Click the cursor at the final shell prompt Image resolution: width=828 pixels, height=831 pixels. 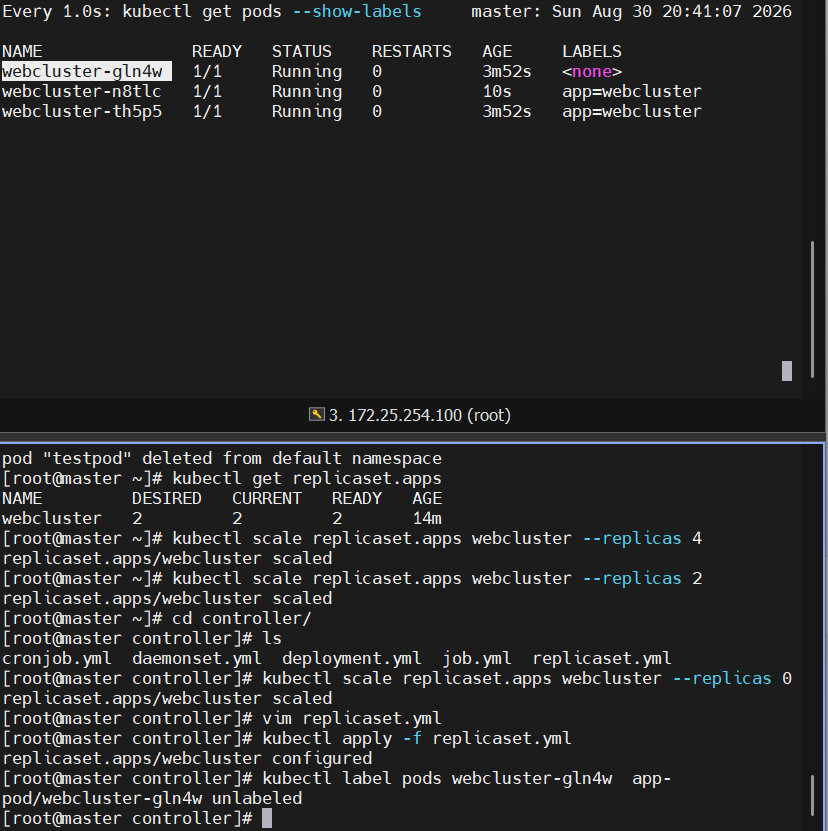click(x=267, y=818)
